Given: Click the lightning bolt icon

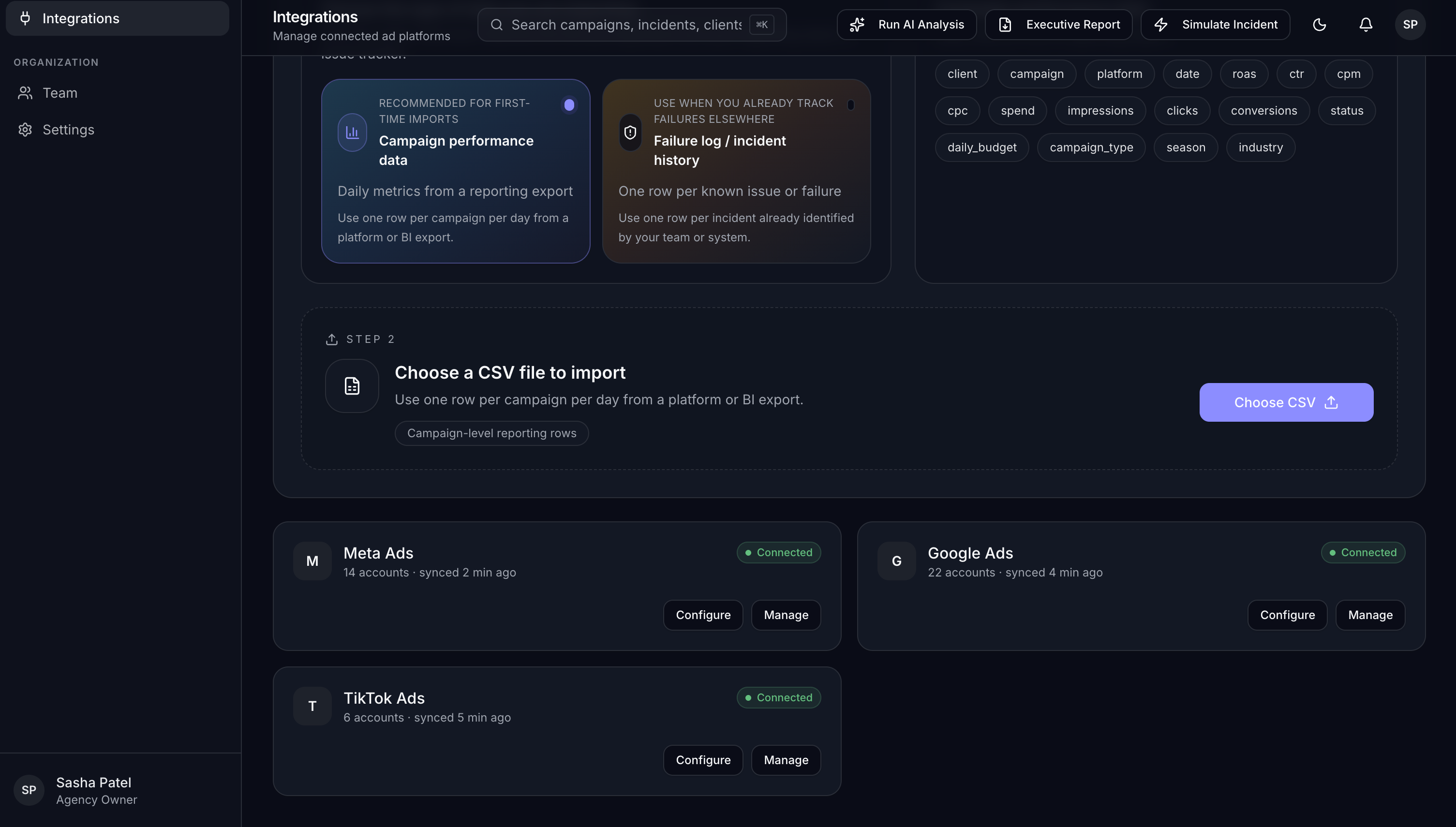Looking at the screenshot, I should pyautogui.click(x=1161, y=25).
